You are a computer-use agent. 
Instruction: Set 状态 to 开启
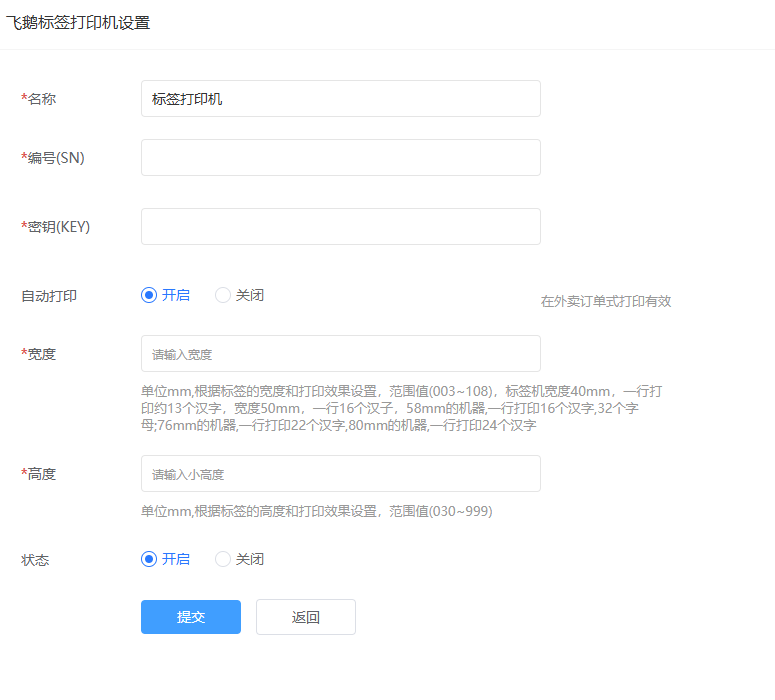(x=150, y=559)
